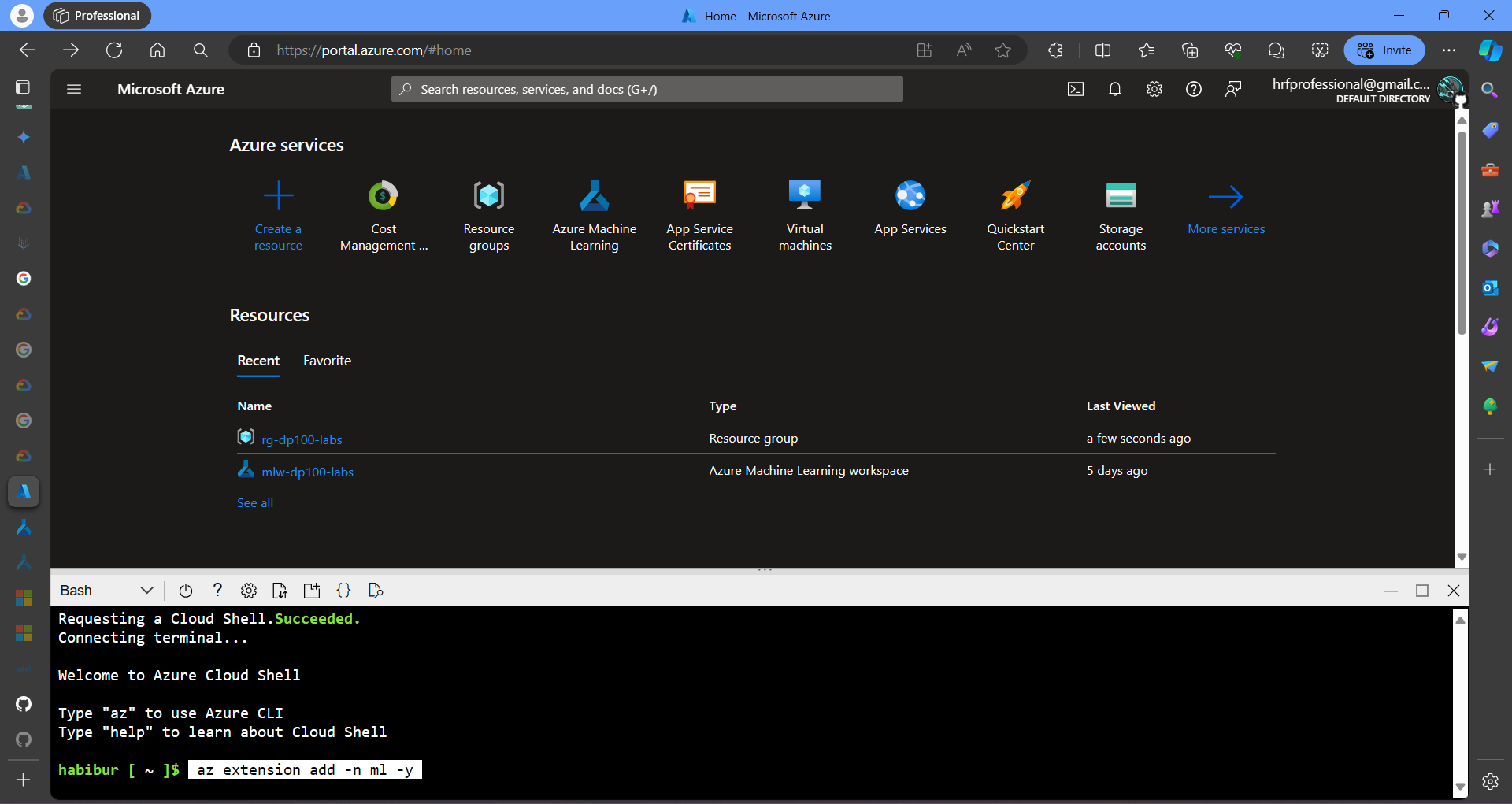Image resolution: width=1512 pixels, height=804 pixels.
Task: Open new Cloud Shell session icon
Action: [x=312, y=591]
